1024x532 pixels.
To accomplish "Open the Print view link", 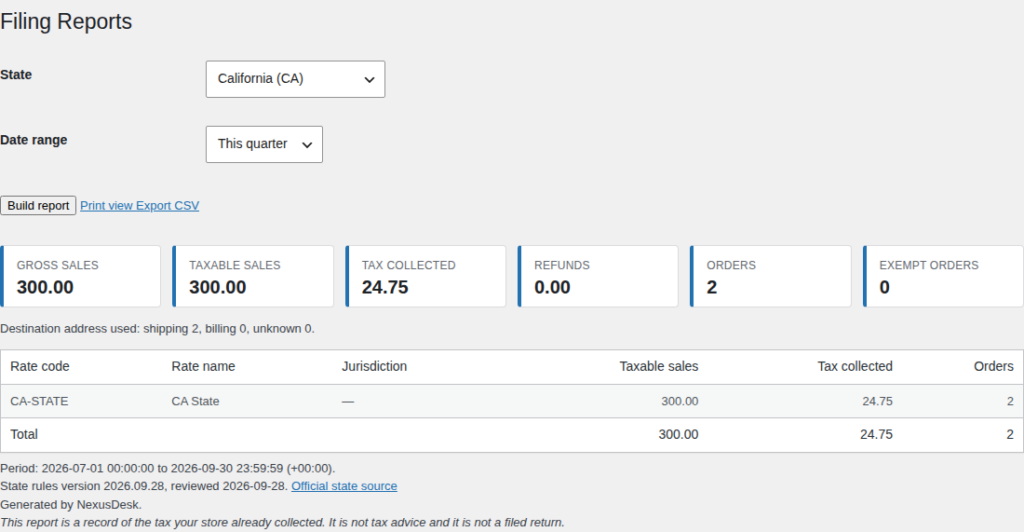I will 106,206.
